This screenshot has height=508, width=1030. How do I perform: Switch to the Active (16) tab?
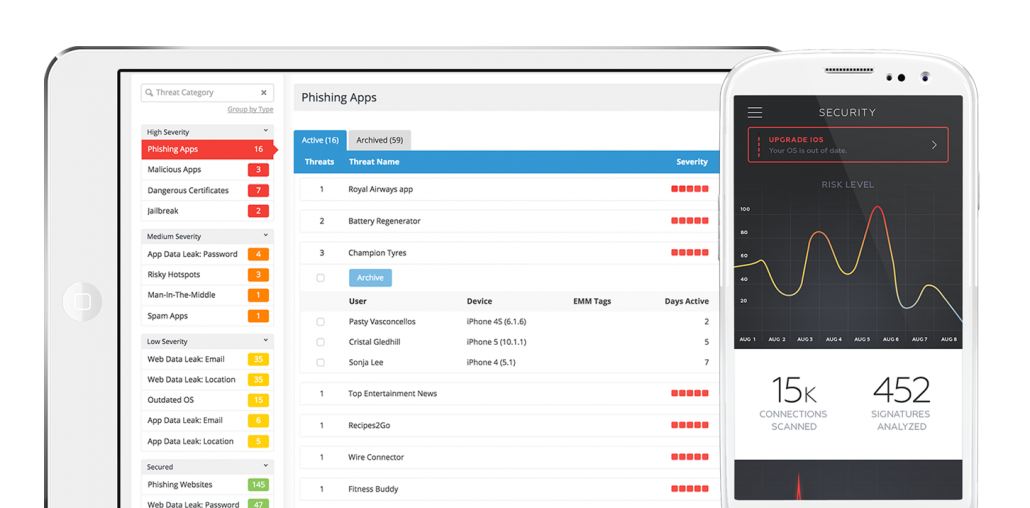coord(320,140)
